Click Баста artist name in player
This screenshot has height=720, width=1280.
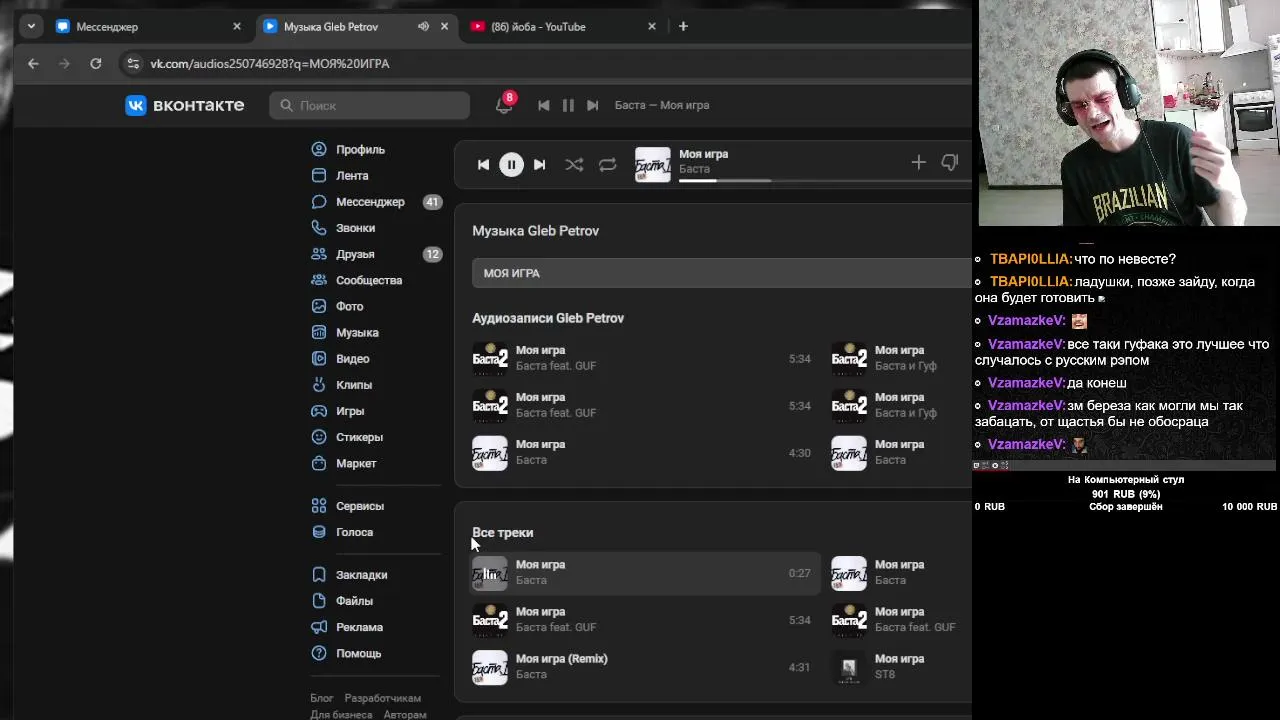(x=694, y=169)
